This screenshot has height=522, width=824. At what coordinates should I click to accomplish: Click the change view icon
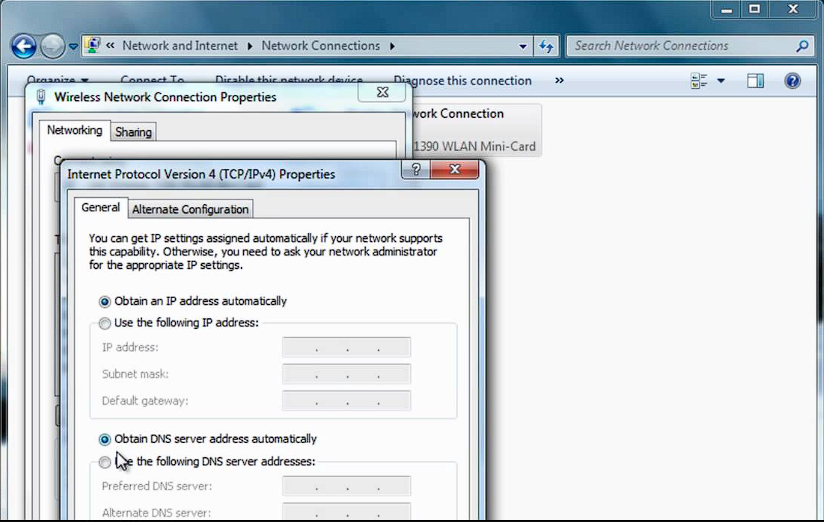[x=699, y=81]
